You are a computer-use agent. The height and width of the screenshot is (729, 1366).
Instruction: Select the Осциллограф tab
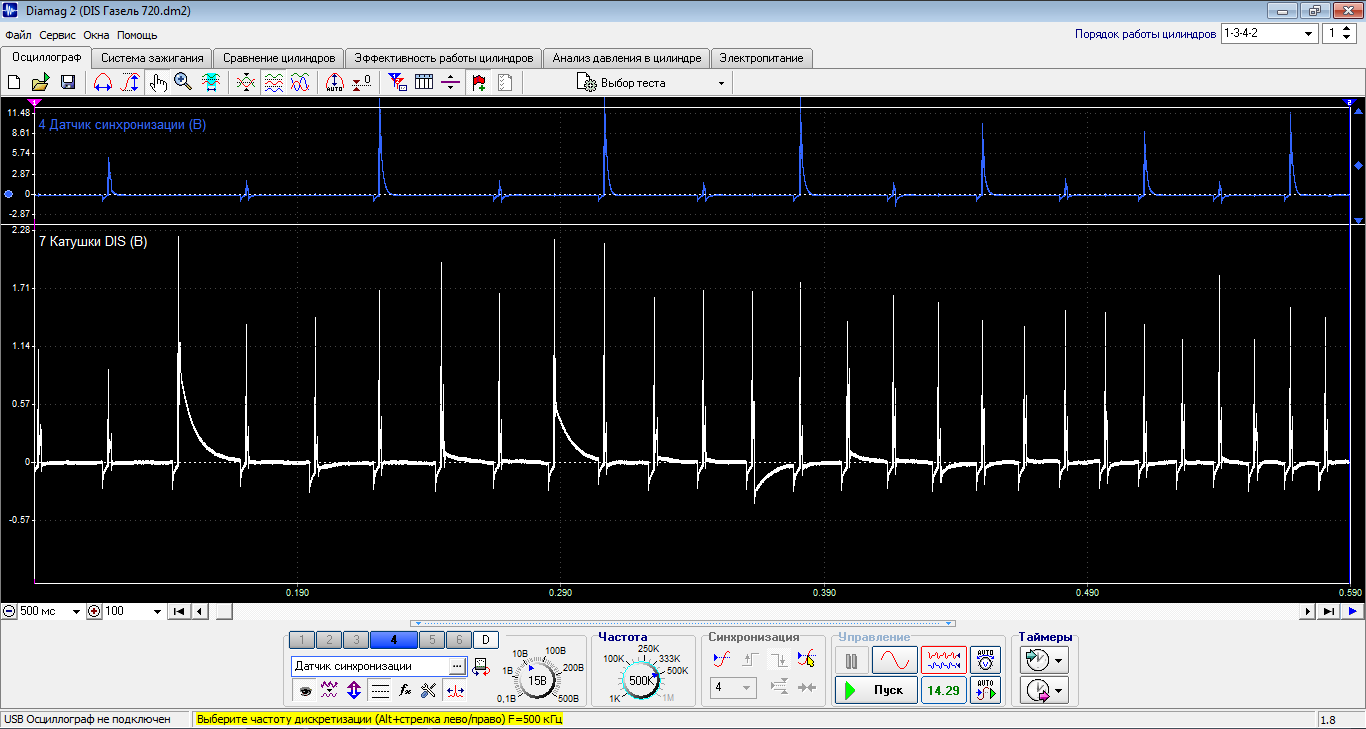[x=46, y=57]
